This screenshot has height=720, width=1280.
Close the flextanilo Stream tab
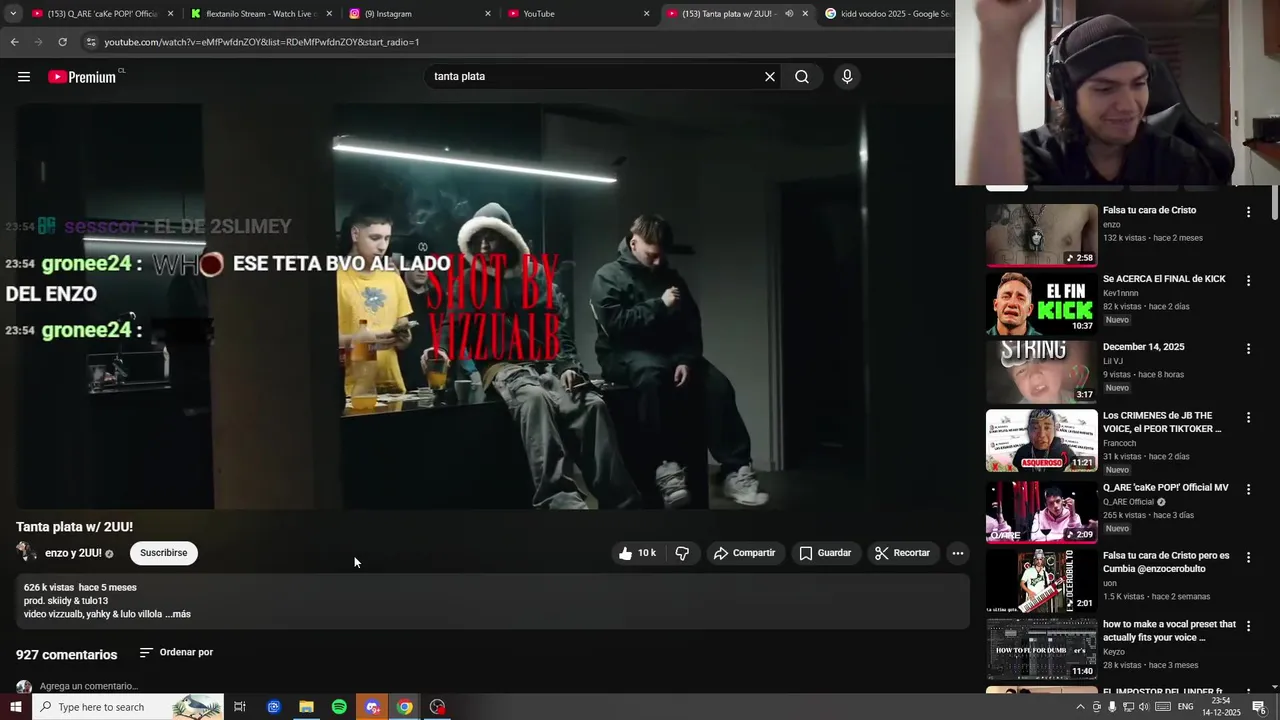point(329,14)
